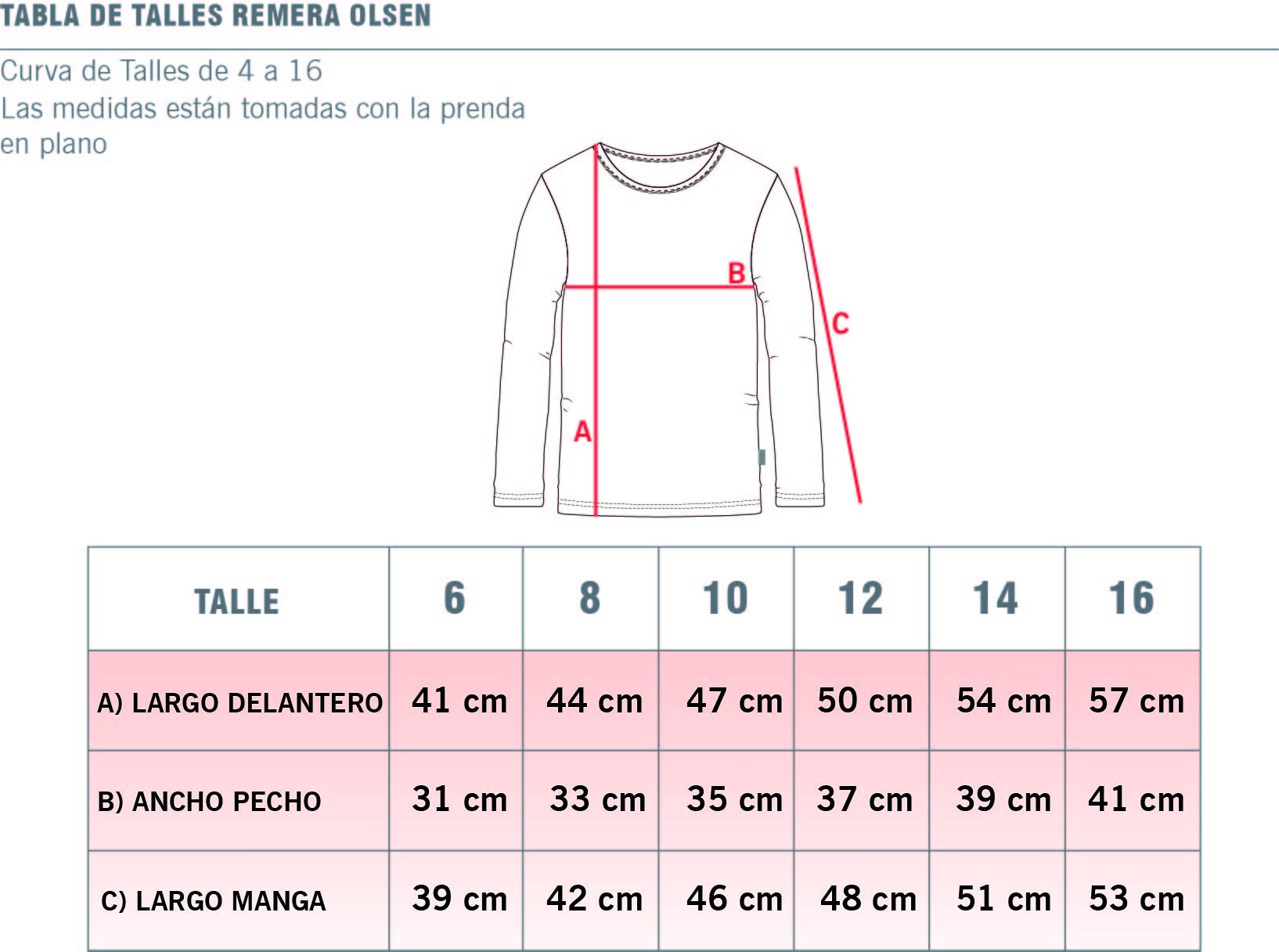1279x952 pixels.
Task: Click the 'B) ANCHO PECHO' row label
Action: 209,802
